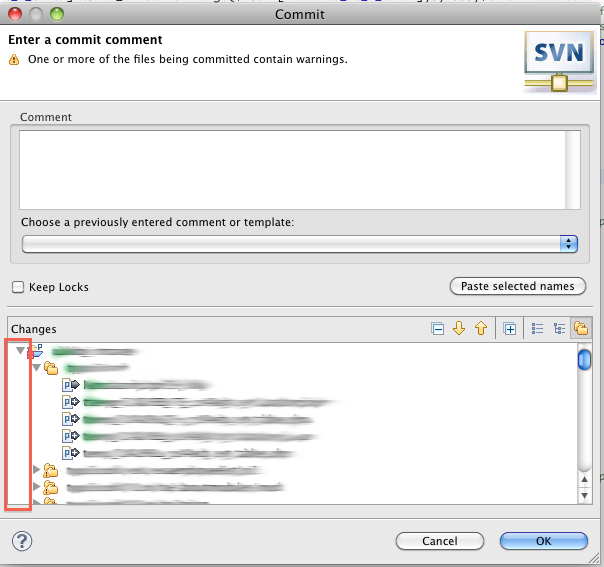Close the Commit dialog with red button
The image size is (604, 567).
[15, 14]
